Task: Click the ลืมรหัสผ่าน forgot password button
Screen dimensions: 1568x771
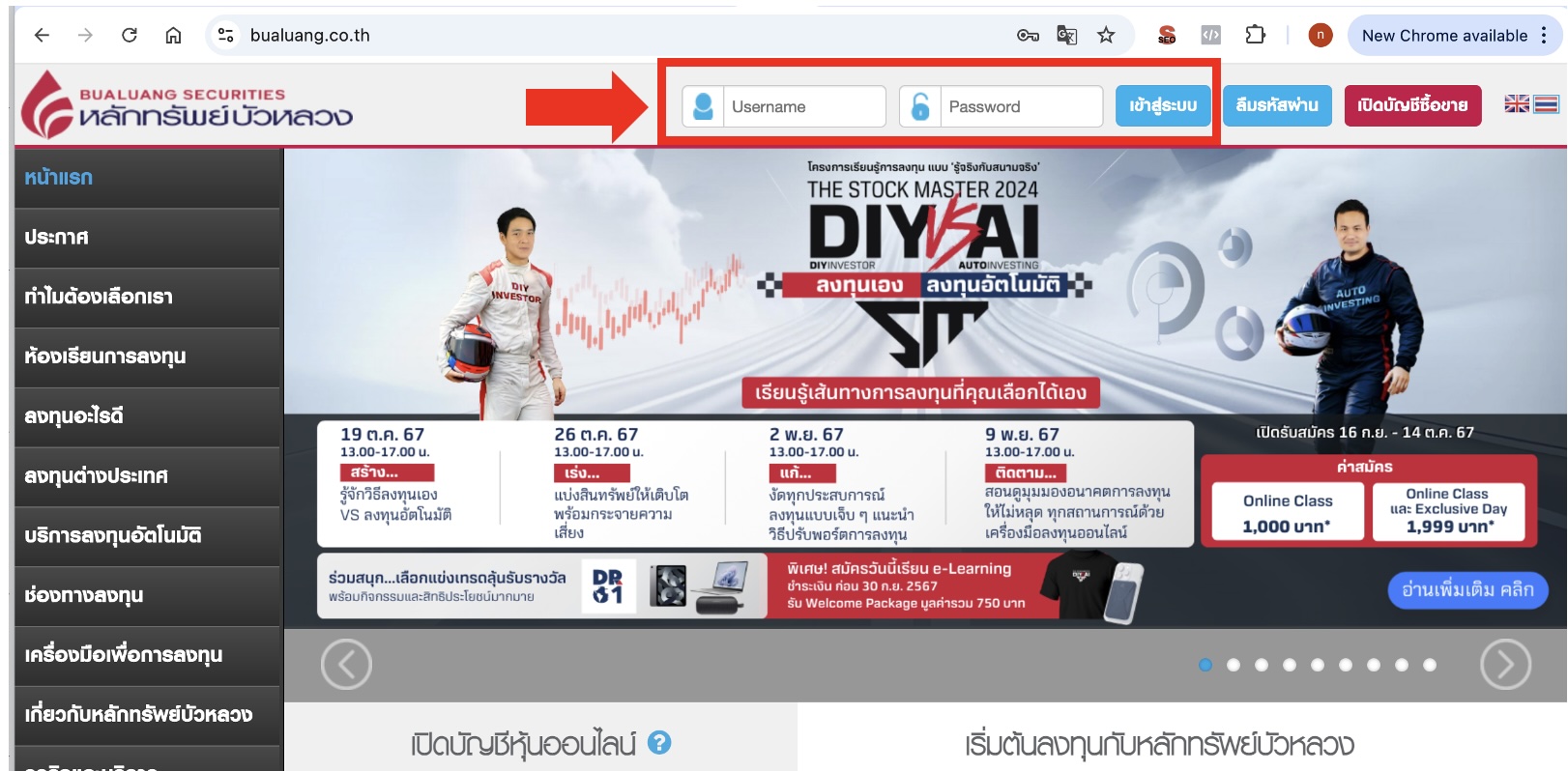Action: (1277, 105)
